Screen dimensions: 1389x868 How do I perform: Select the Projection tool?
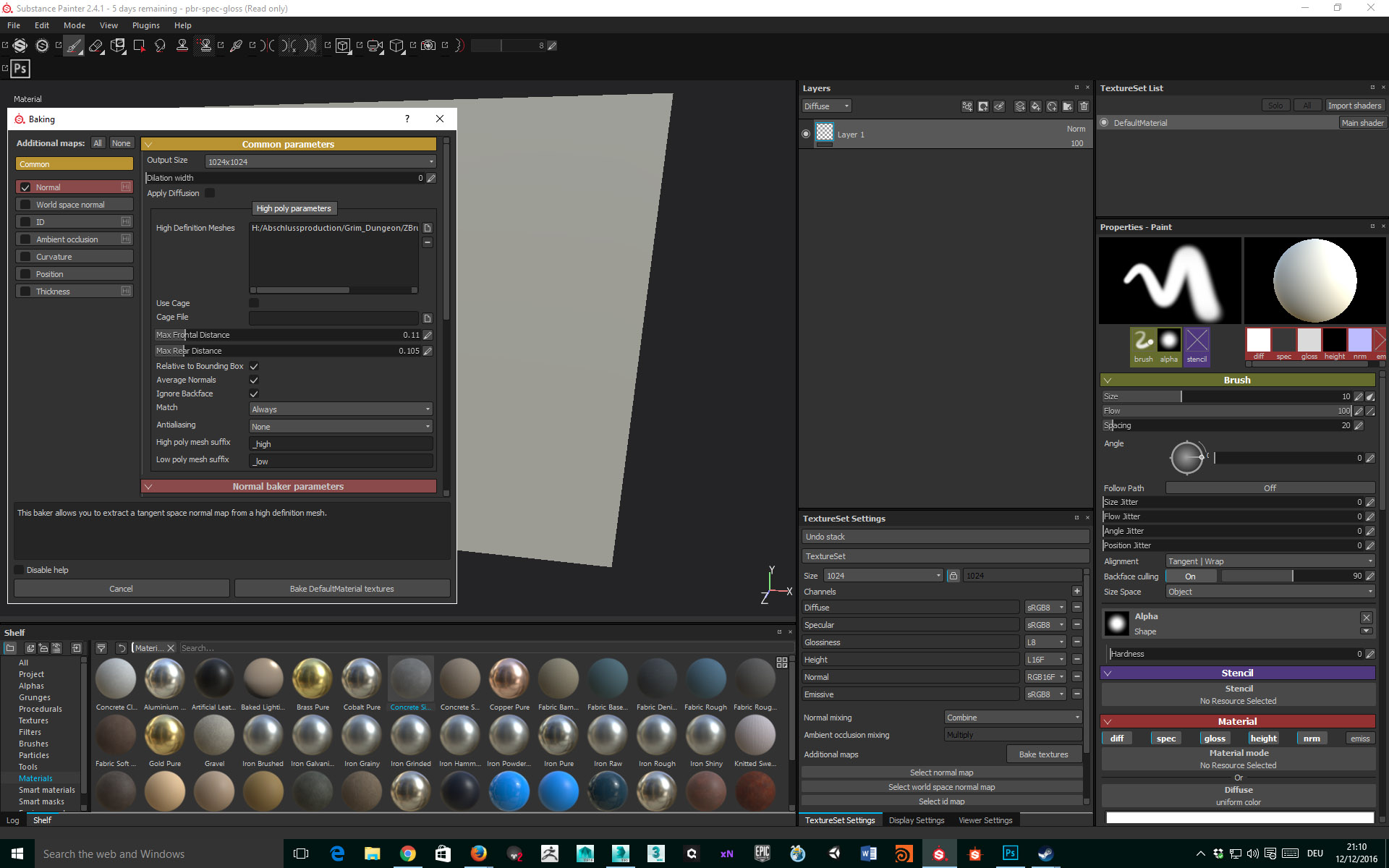117,46
